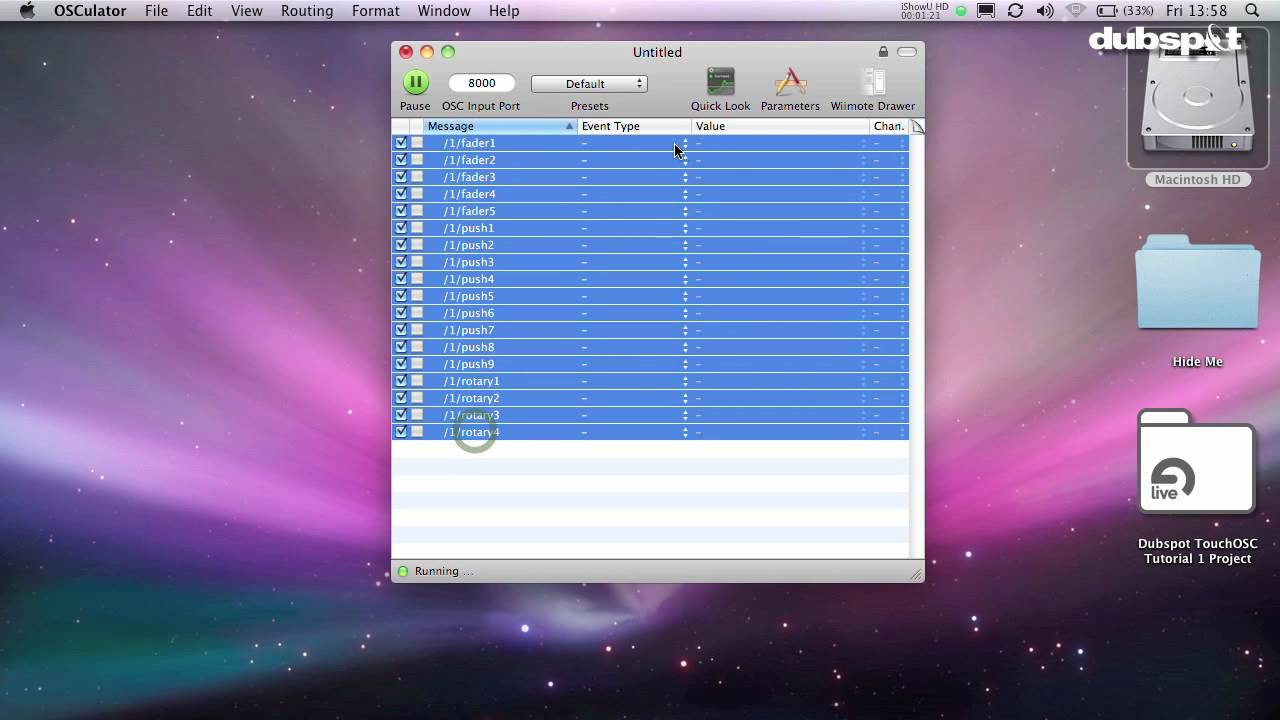Select the /1/push3 message row

pyautogui.click(x=650, y=262)
